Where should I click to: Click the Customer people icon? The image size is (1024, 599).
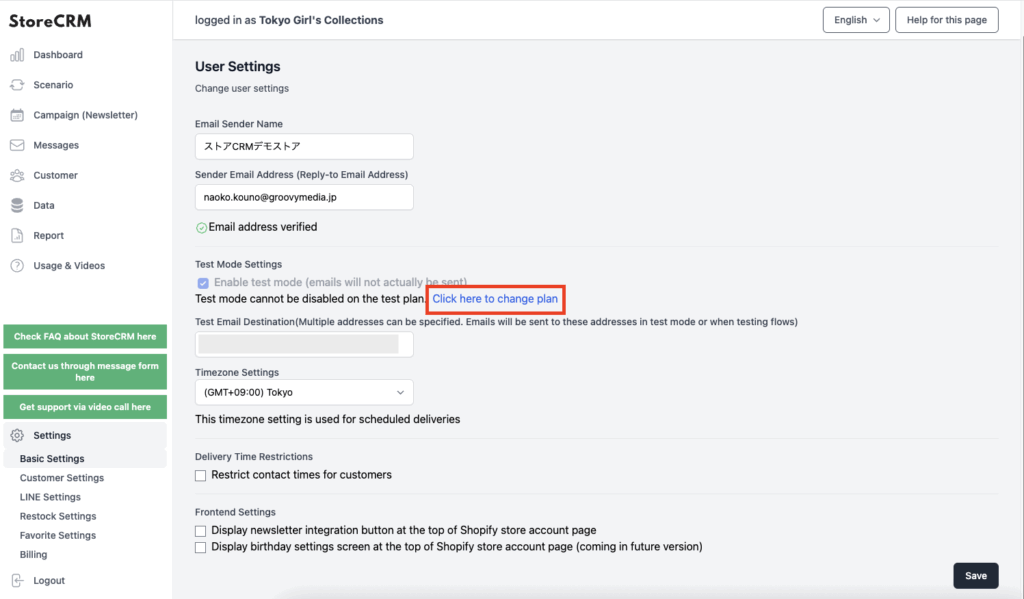(17, 175)
